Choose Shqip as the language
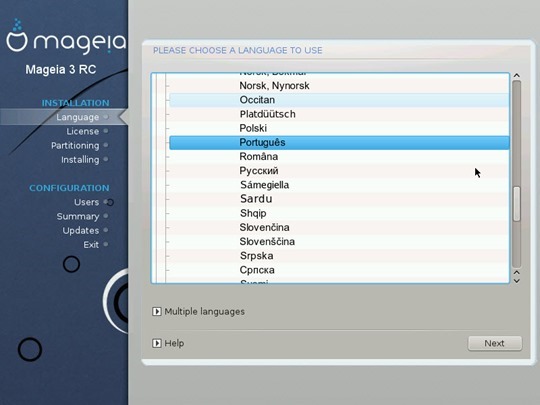The image size is (540, 405). coord(339,213)
